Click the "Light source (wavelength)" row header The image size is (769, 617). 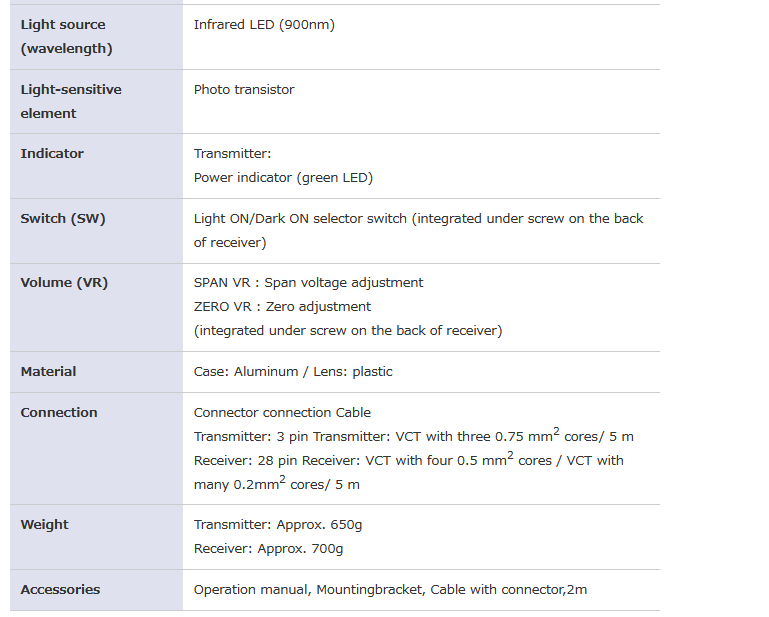tap(66, 37)
